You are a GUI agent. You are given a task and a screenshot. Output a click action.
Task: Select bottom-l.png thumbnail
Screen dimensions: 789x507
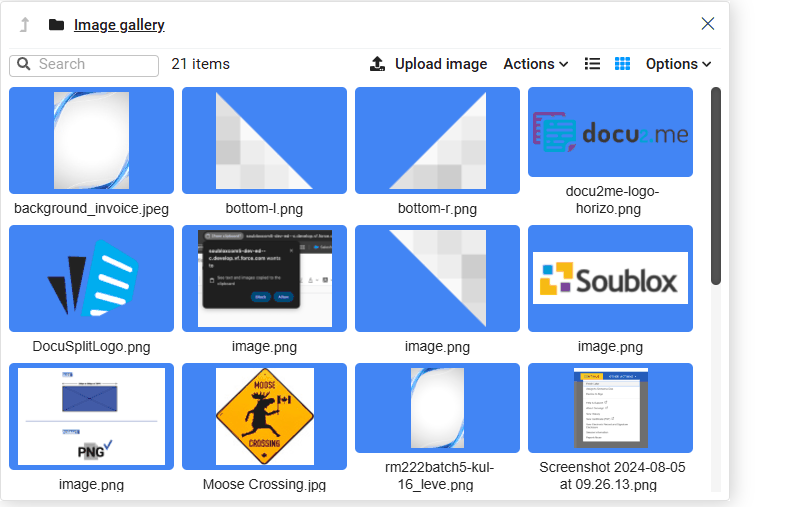(x=264, y=140)
